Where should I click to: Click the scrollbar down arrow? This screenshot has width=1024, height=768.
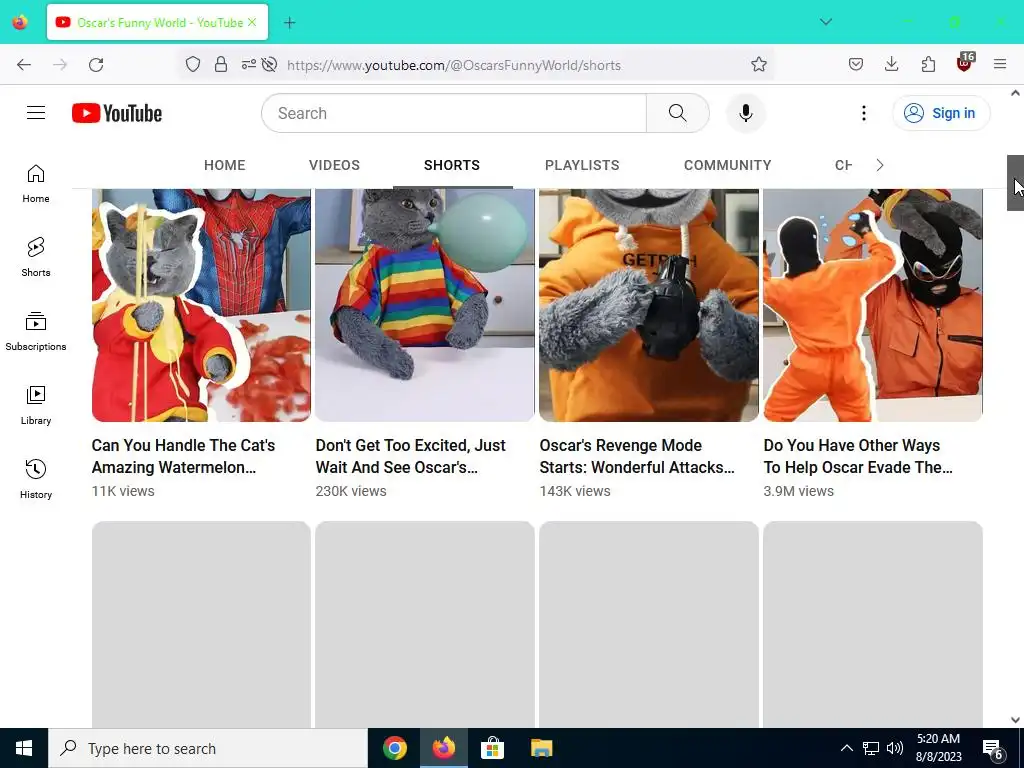pos(1015,720)
